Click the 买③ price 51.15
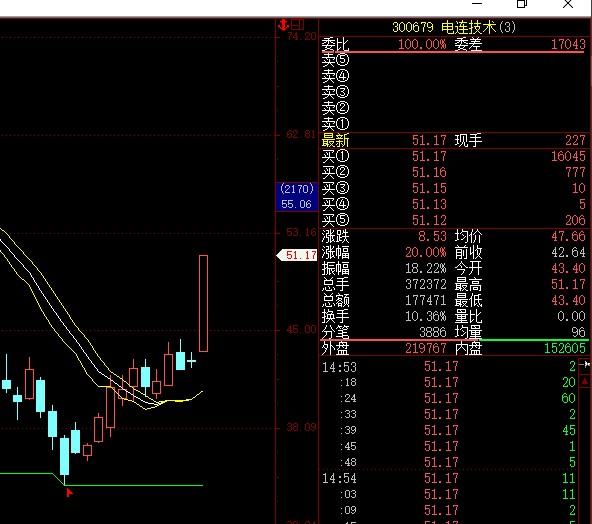 point(429,188)
